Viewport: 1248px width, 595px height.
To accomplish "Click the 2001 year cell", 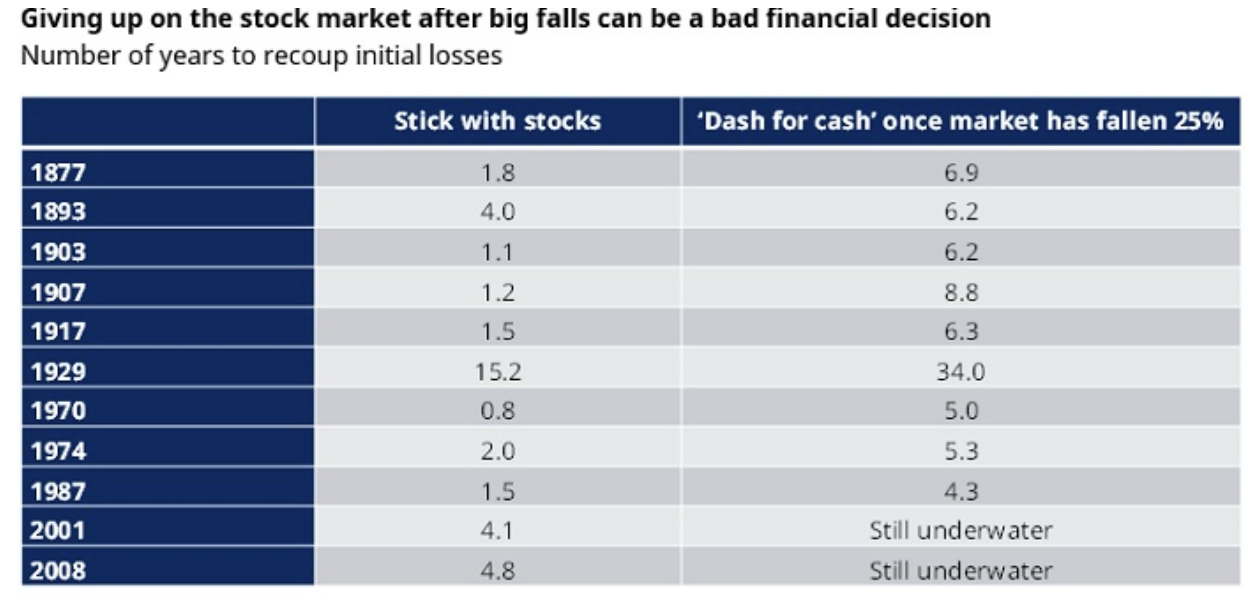I will pyautogui.click(x=59, y=531).
